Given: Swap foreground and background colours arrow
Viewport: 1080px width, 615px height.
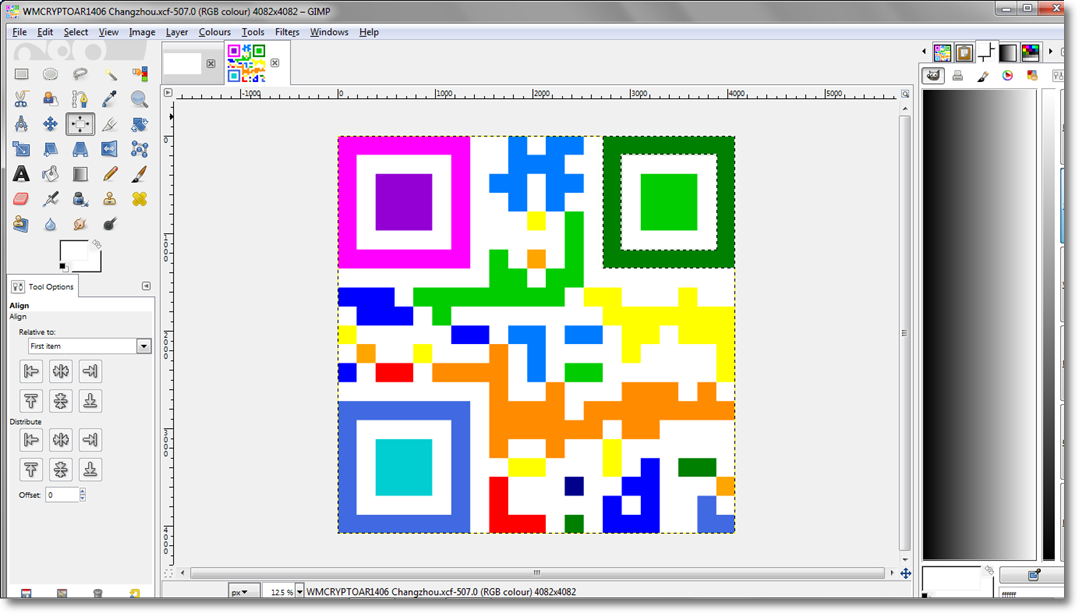Looking at the screenshot, I should click(96, 244).
